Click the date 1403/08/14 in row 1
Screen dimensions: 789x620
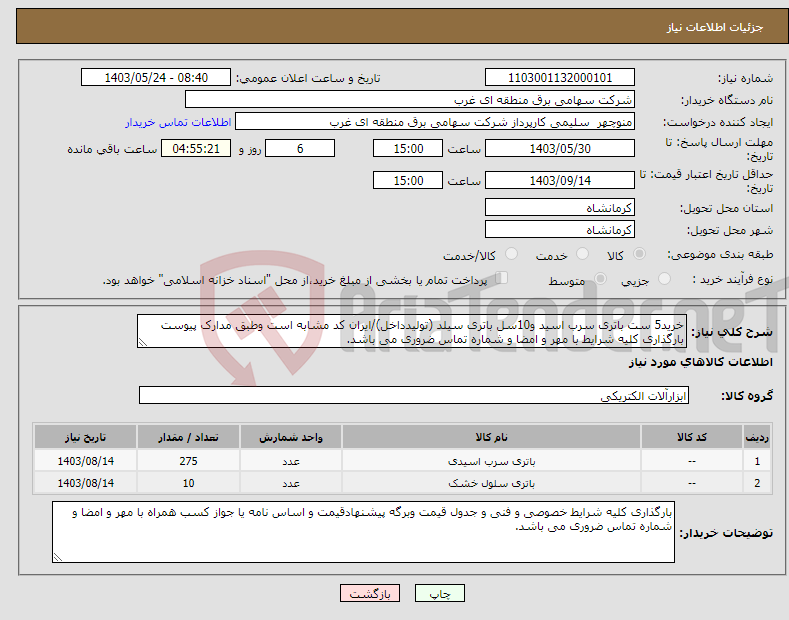pos(86,461)
